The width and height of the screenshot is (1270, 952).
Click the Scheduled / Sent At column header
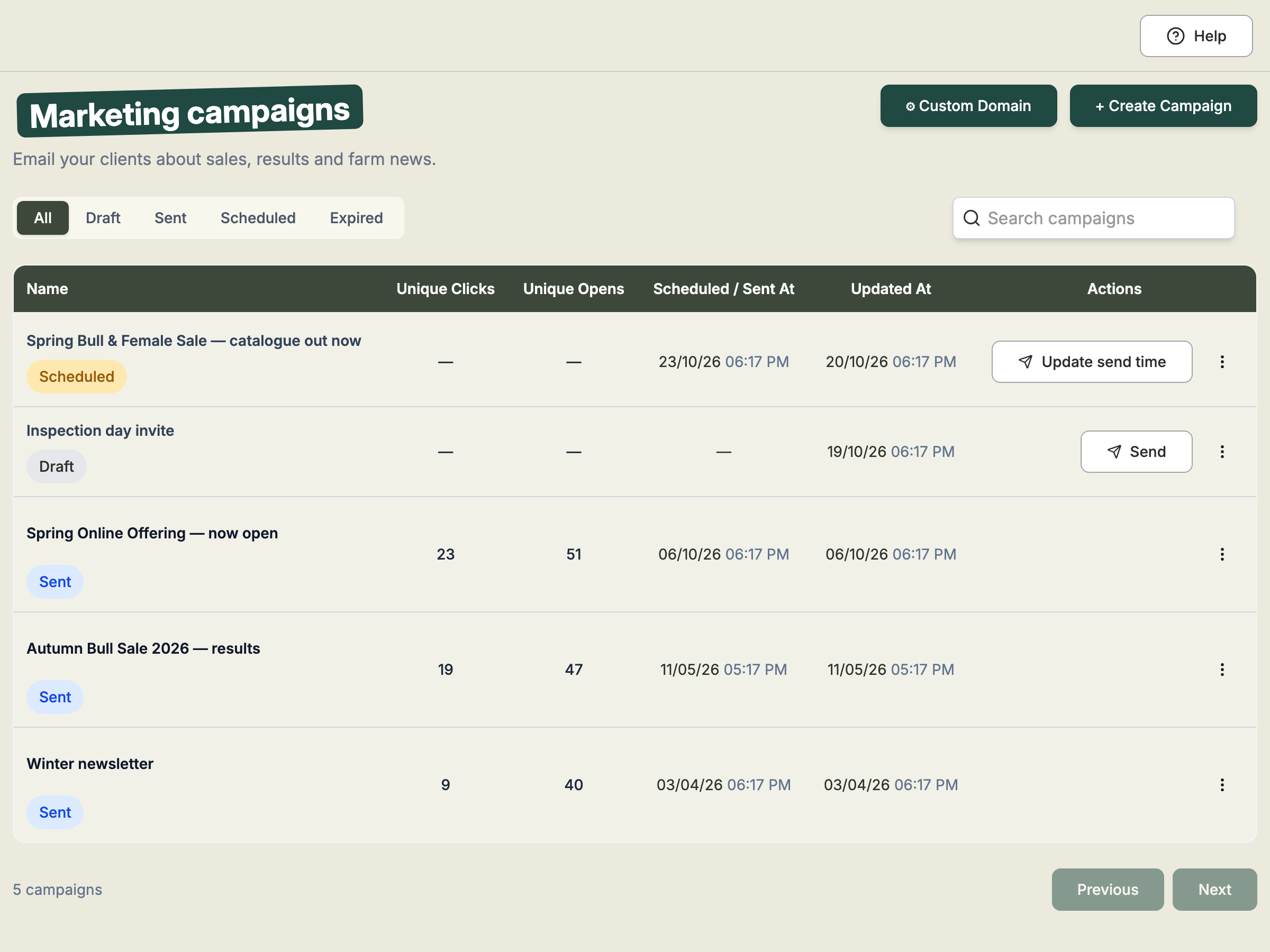click(723, 289)
